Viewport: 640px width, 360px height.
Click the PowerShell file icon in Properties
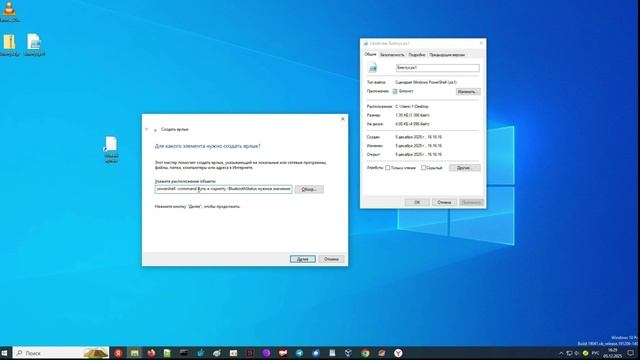pos(372,68)
